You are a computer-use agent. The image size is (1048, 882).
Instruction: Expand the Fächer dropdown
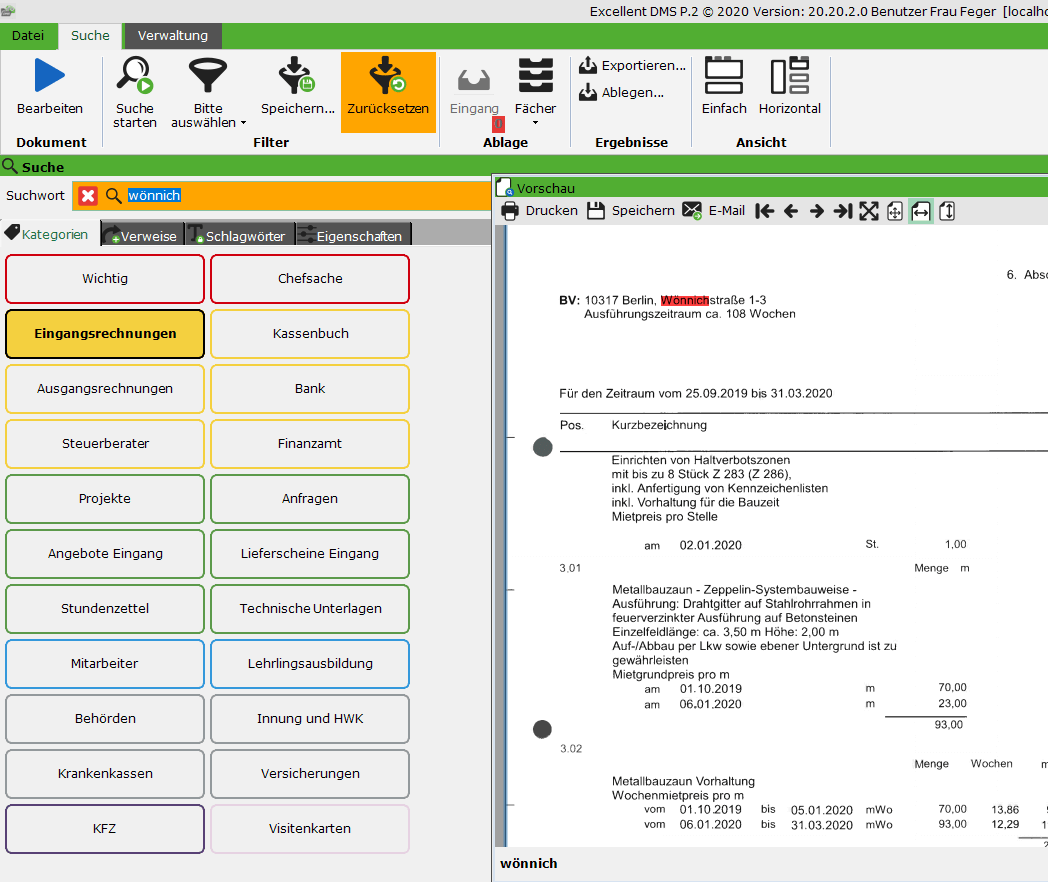click(535, 93)
